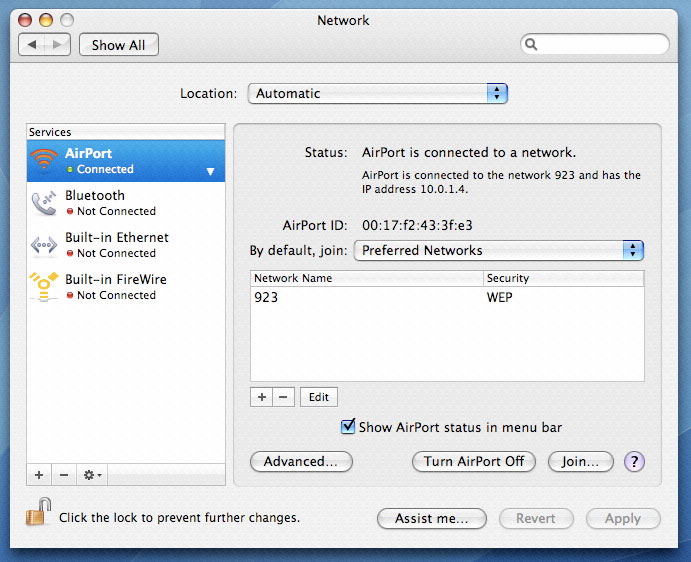Click Turn AirPort Off
The image size is (691, 562).
(474, 462)
